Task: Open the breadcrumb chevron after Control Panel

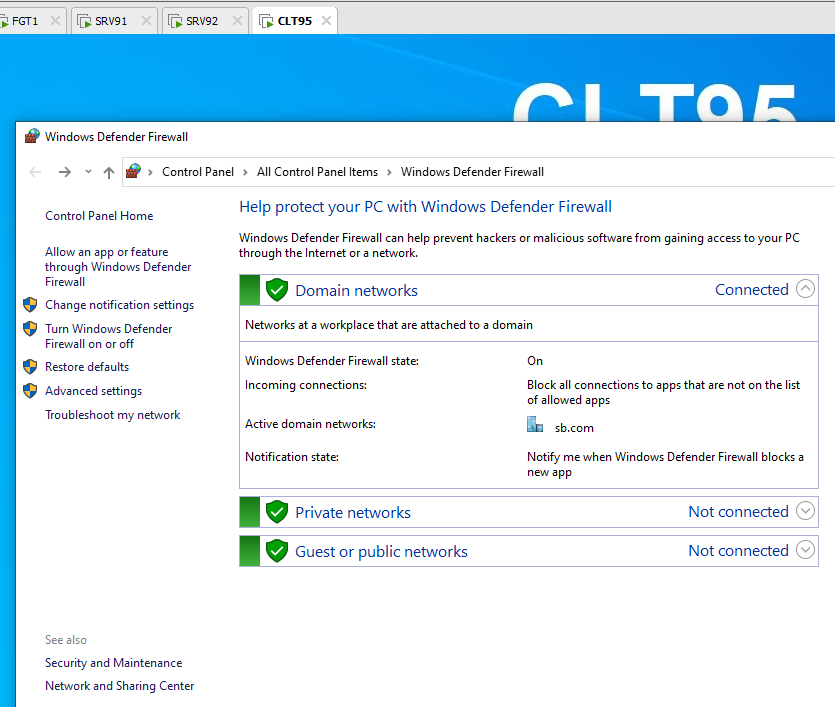Action: 245,172
